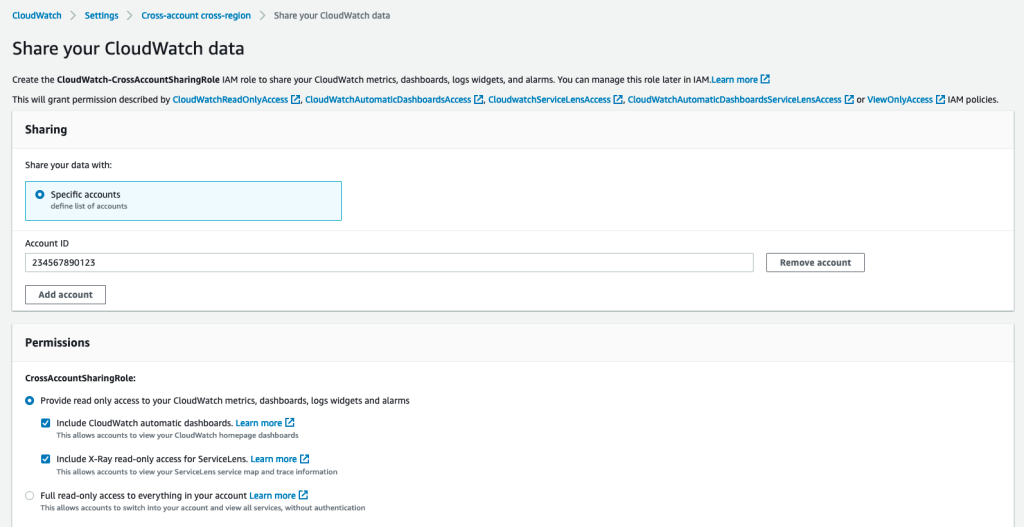The height and width of the screenshot is (527, 1024).
Task: Open Learn more for full read-only access
Action: coord(272,496)
